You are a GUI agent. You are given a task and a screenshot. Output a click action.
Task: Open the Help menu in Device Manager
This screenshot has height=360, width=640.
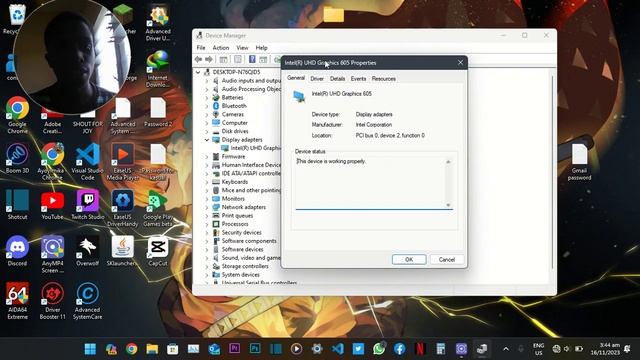[x=261, y=48]
